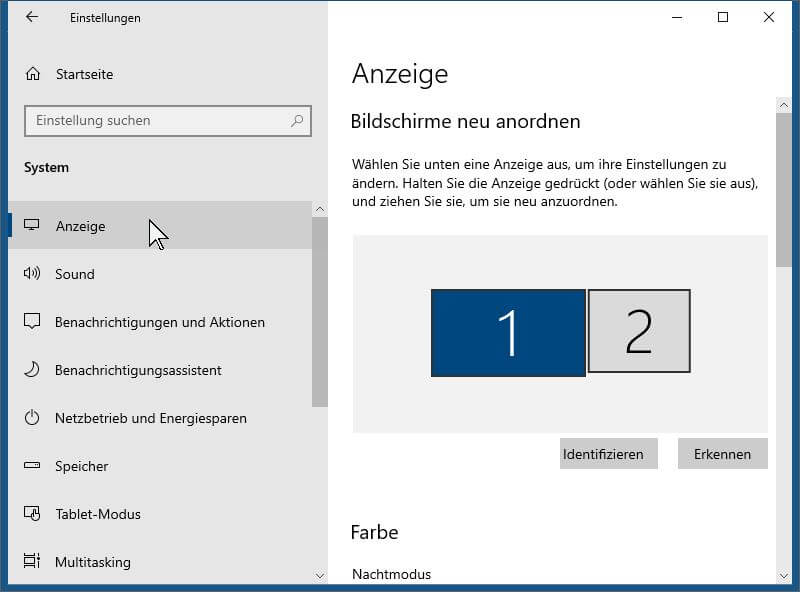This screenshot has width=800, height=592.
Task: Open the Speicher drive icon
Action: pos(32,465)
